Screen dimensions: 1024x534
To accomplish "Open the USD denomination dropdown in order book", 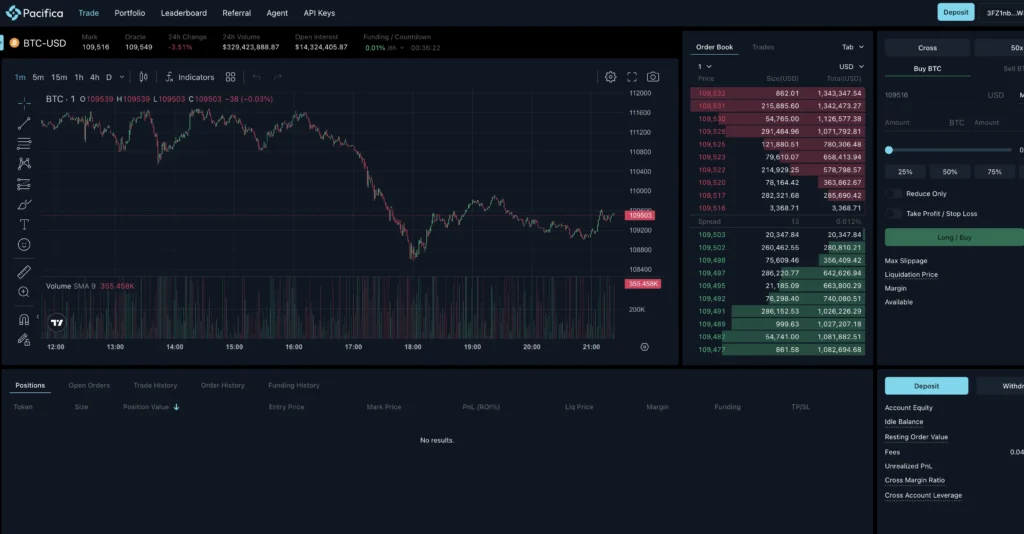I will click(x=852, y=67).
